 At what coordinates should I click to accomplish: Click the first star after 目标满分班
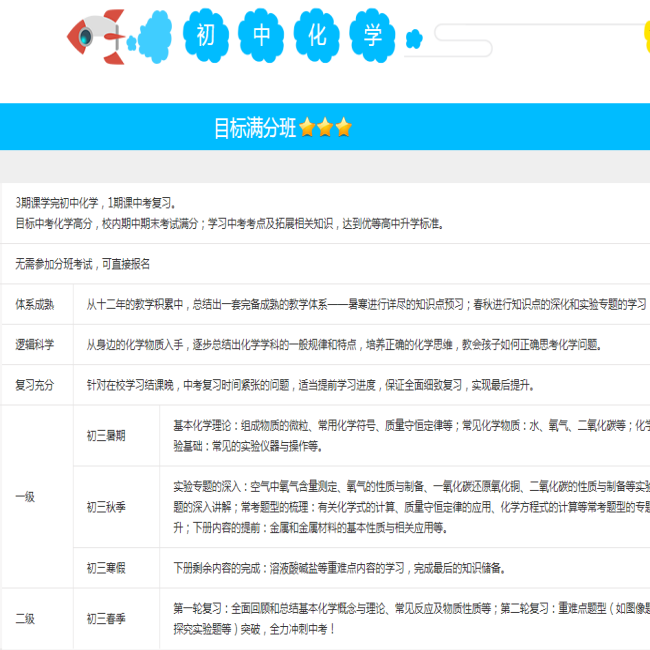point(307,128)
